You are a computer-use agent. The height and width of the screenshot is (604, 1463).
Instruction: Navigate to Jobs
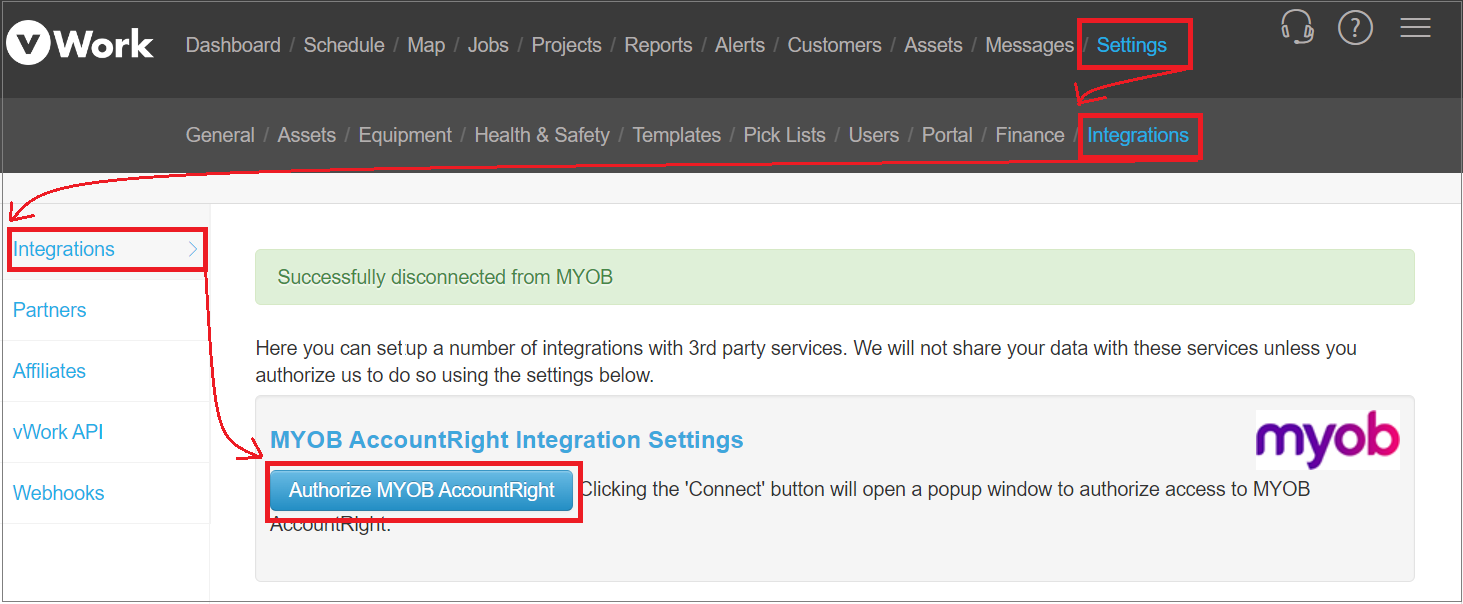point(488,45)
